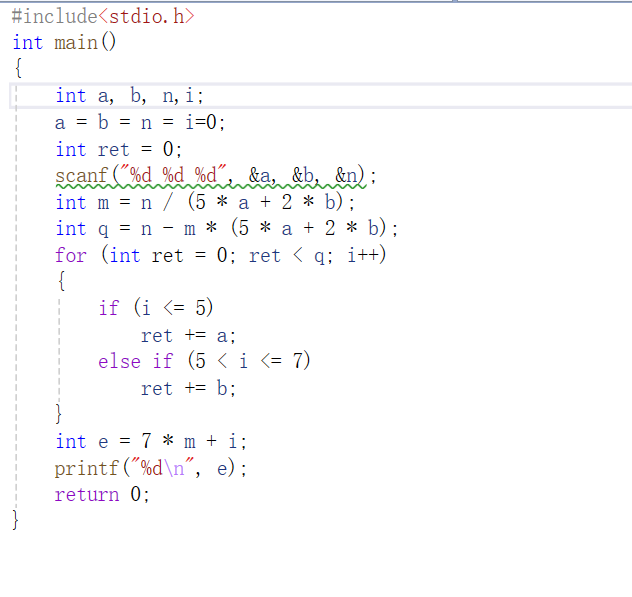
Task: Click the 'ret += a;' statement
Action: coord(188,335)
